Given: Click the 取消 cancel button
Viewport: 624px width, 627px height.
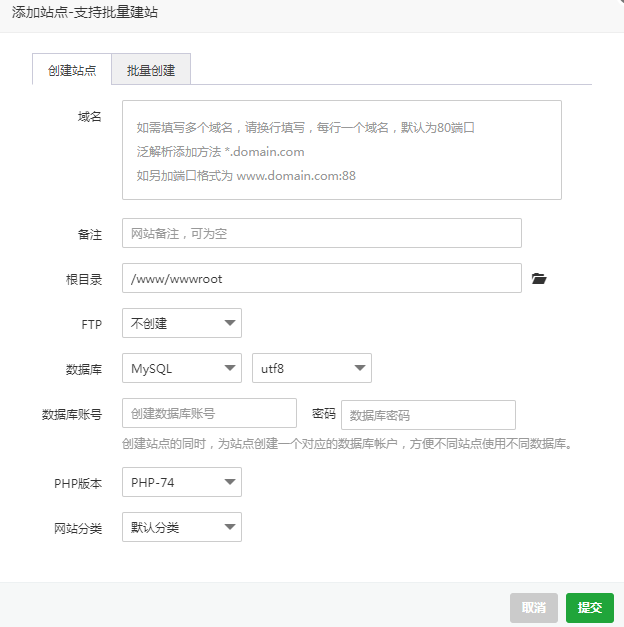Looking at the screenshot, I should [534, 608].
